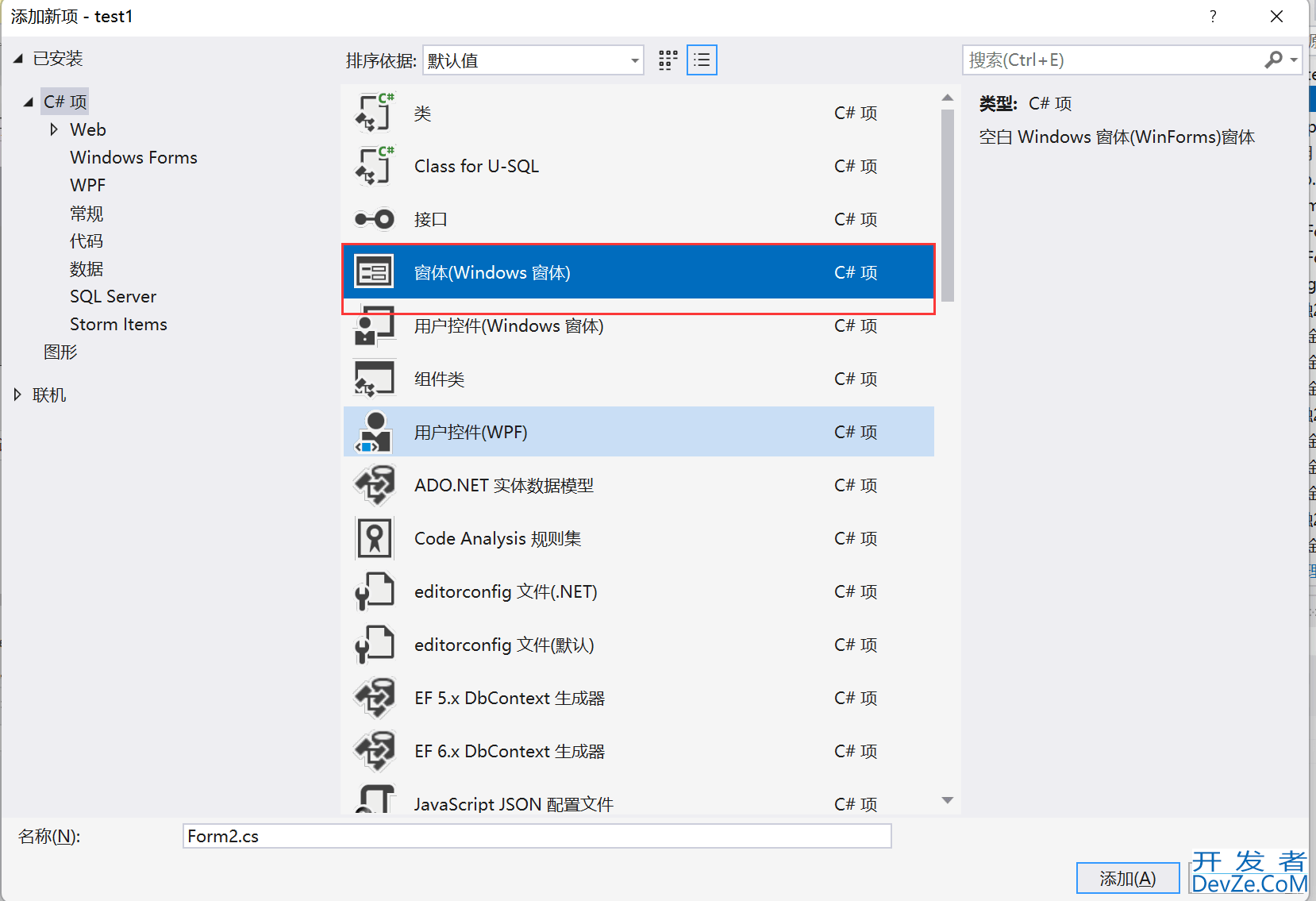Select the Storm Items category

118,324
